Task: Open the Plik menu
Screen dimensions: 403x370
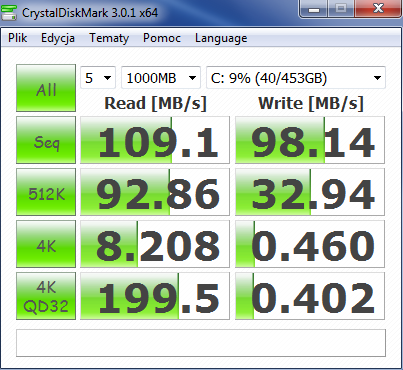Action: 17,38
